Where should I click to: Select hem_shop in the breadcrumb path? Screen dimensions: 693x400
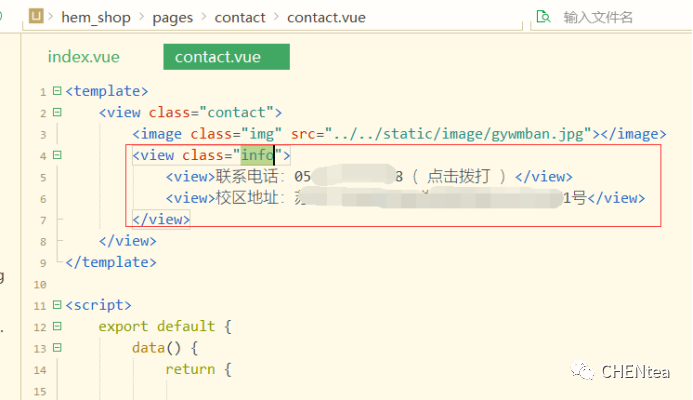tap(96, 17)
